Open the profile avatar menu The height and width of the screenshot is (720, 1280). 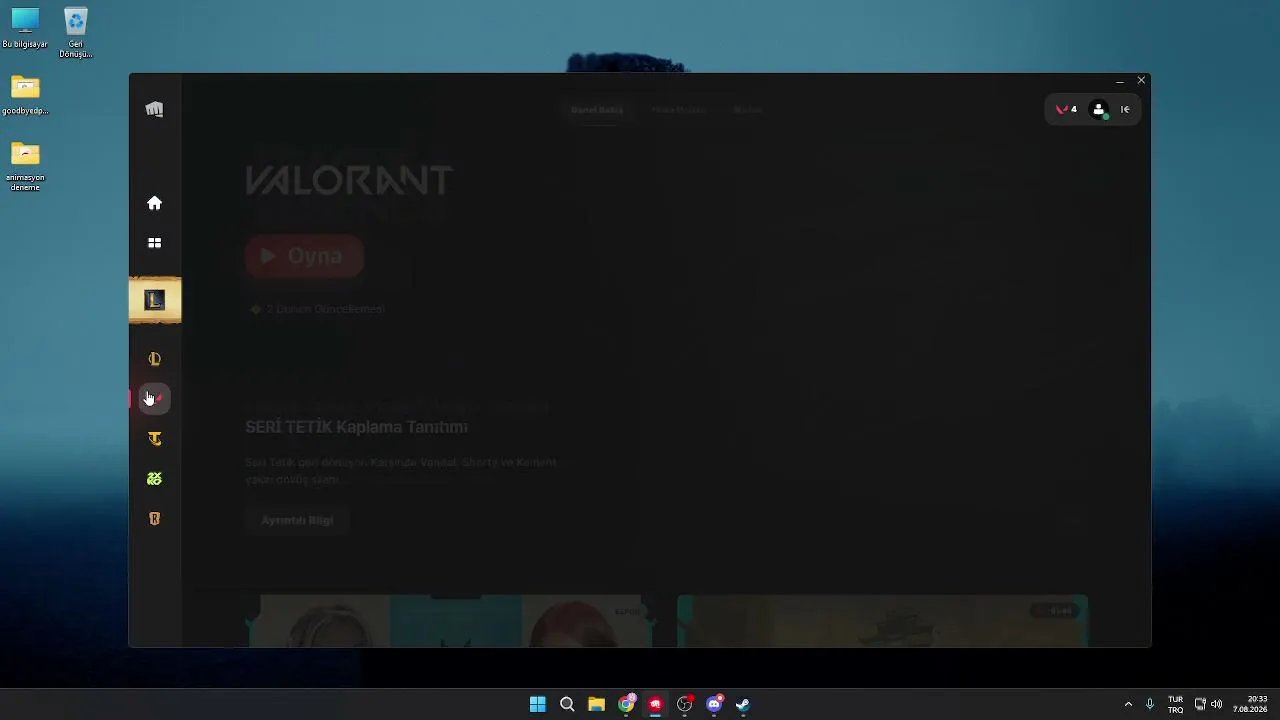pyautogui.click(x=1099, y=109)
